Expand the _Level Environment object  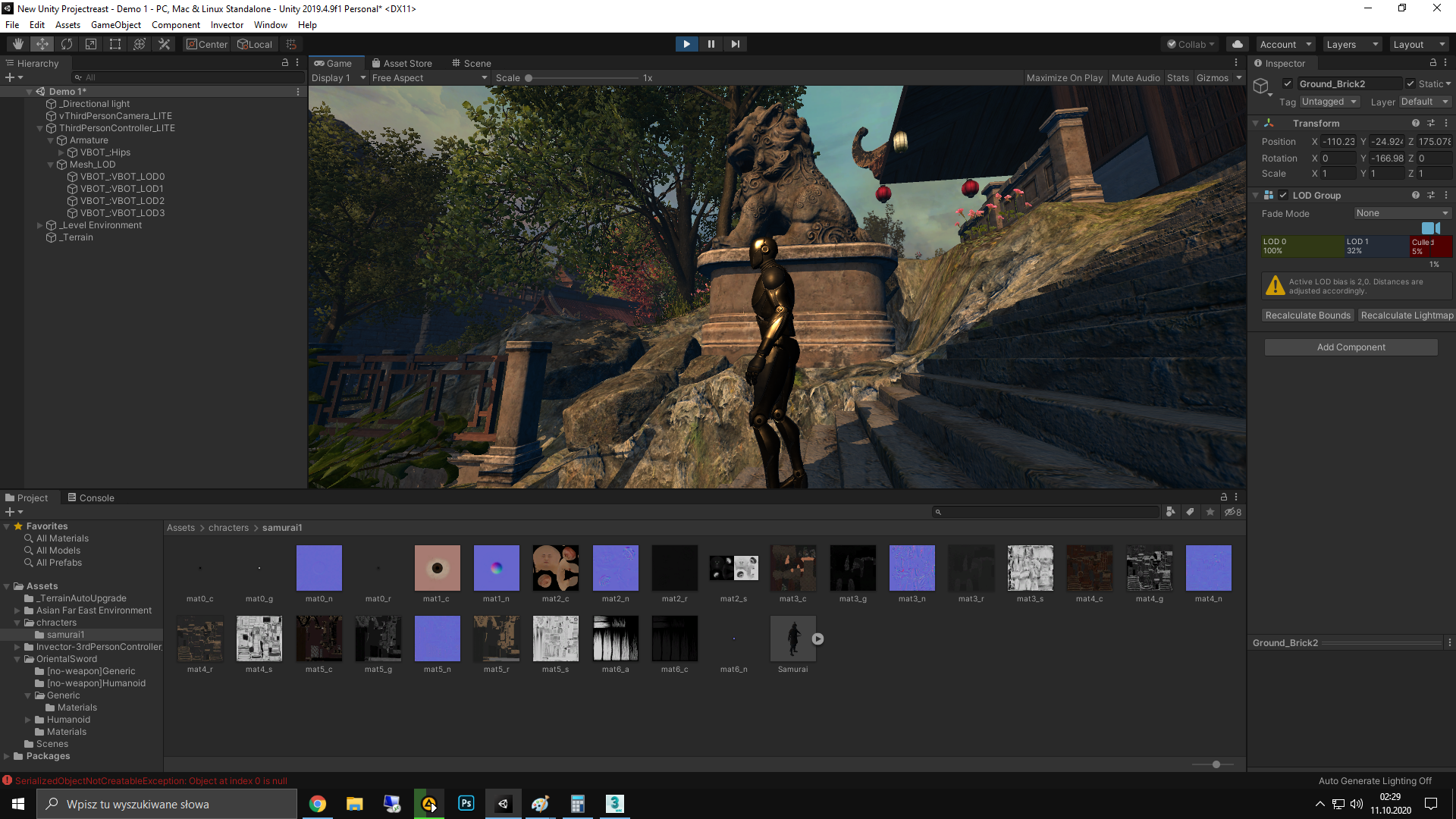(x=40, y=225)
